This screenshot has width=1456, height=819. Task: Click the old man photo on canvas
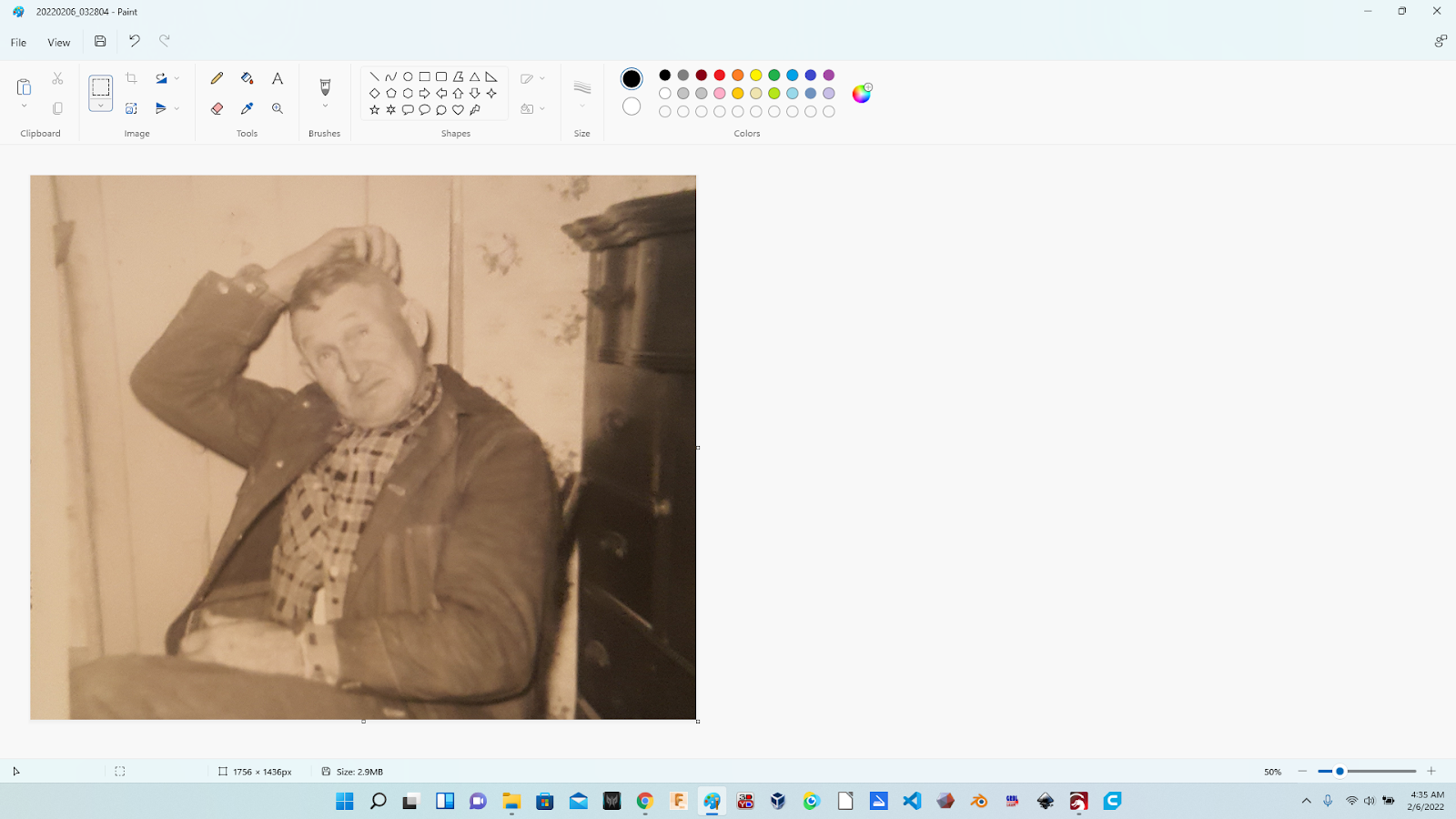(x=363, y=447)
